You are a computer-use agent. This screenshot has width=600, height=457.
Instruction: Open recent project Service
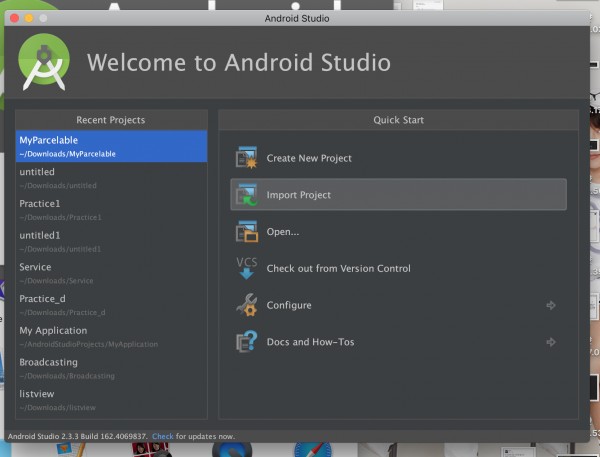click(x=111, y=273)
